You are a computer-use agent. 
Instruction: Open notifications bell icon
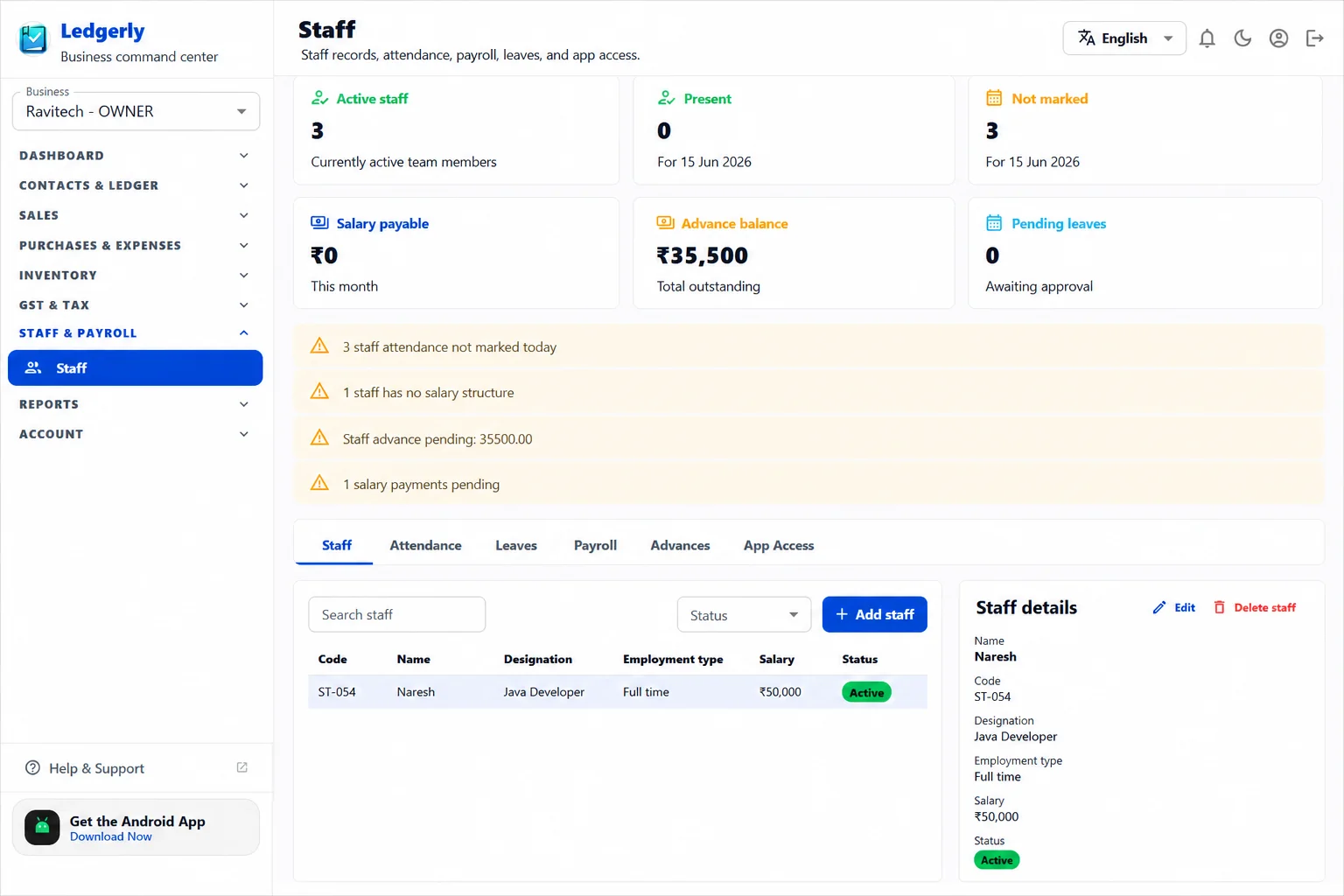coord(1207,38)
